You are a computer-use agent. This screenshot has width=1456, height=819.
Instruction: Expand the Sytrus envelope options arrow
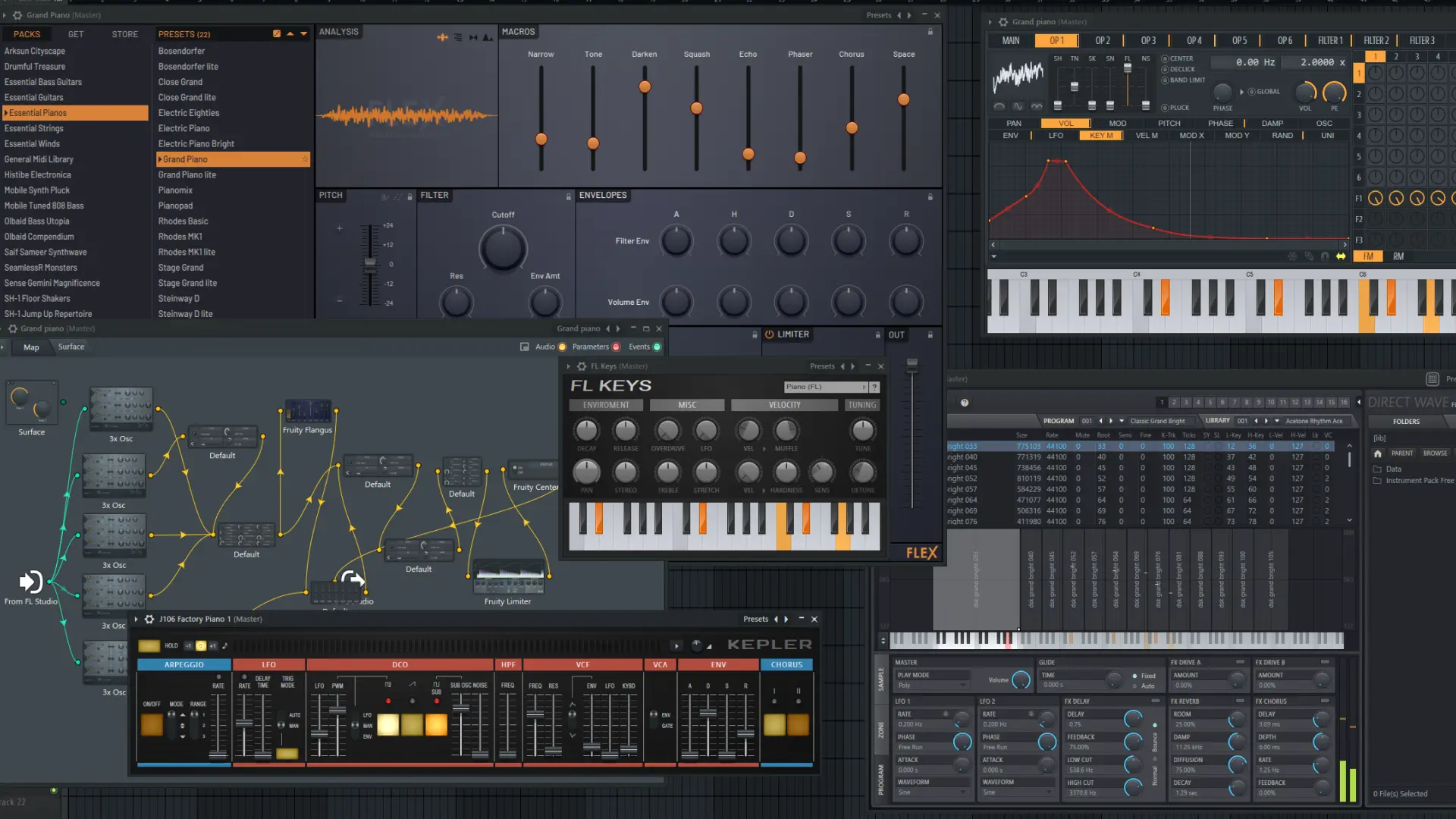(993, 256)
